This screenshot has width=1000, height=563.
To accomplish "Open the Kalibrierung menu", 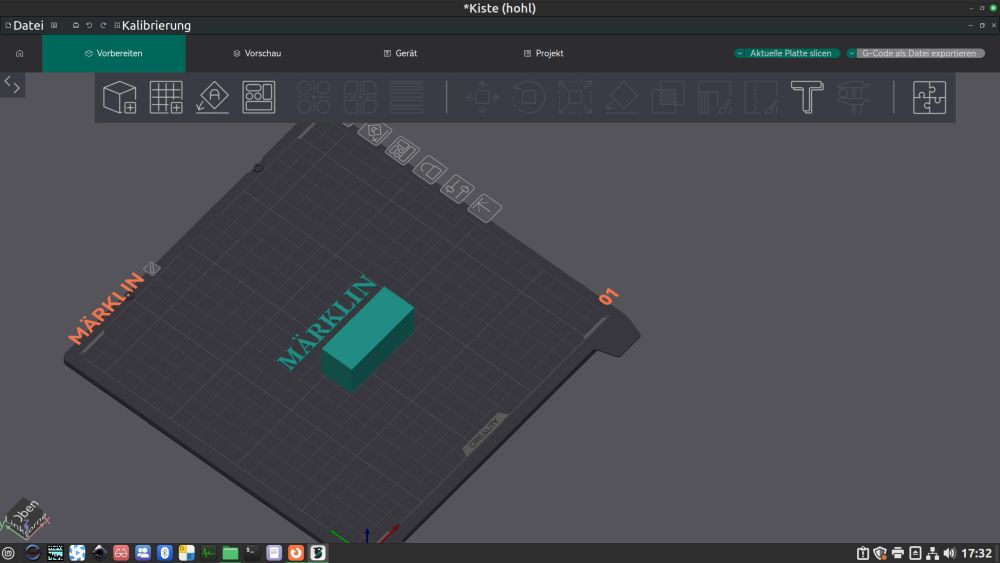I will (155, 25).
